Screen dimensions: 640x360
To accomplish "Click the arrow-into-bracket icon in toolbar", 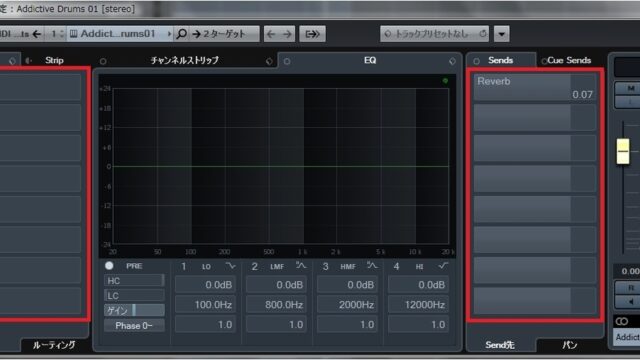I will coord(312,34).
